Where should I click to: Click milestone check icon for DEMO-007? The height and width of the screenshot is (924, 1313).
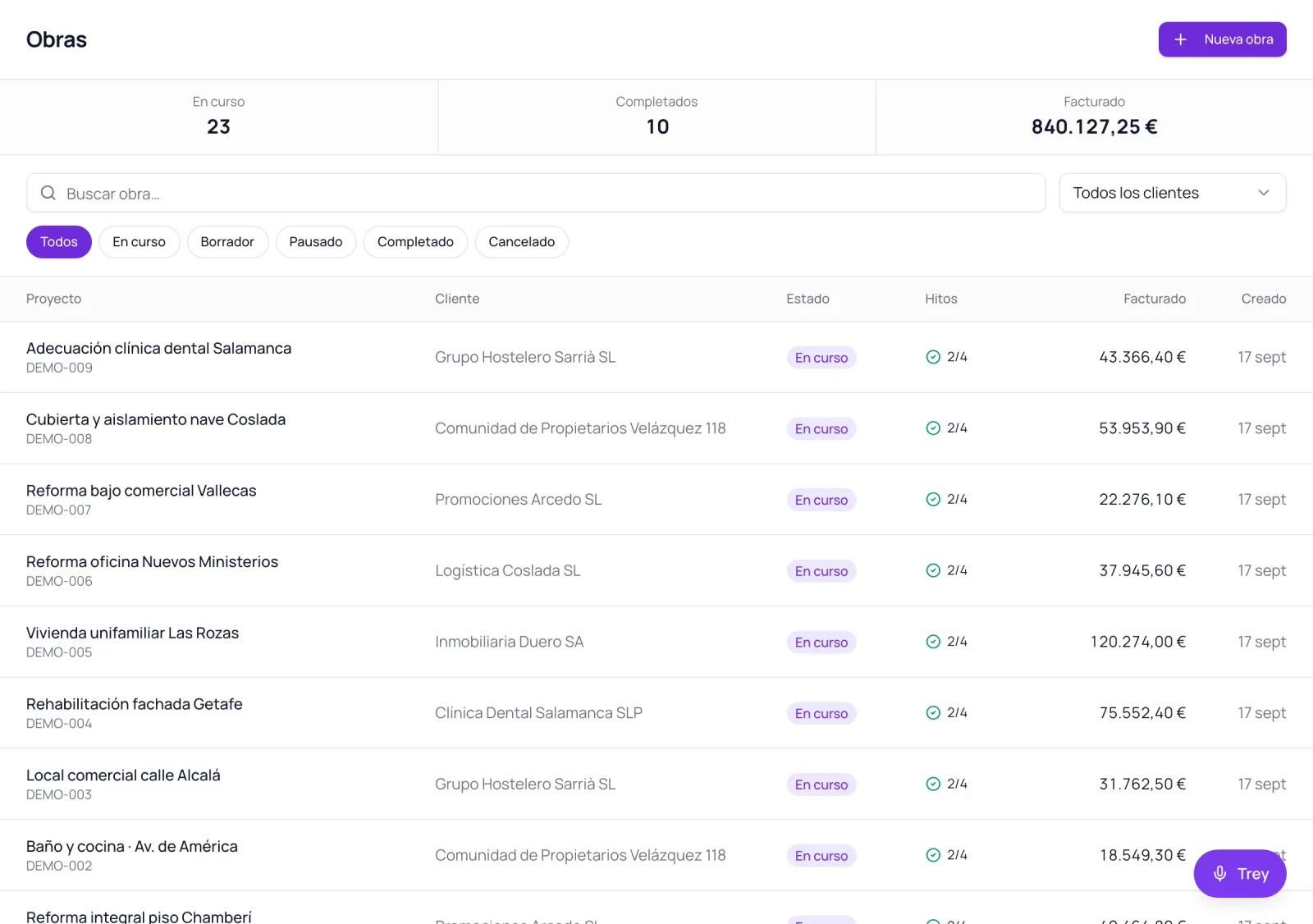[x=933, y=499]
